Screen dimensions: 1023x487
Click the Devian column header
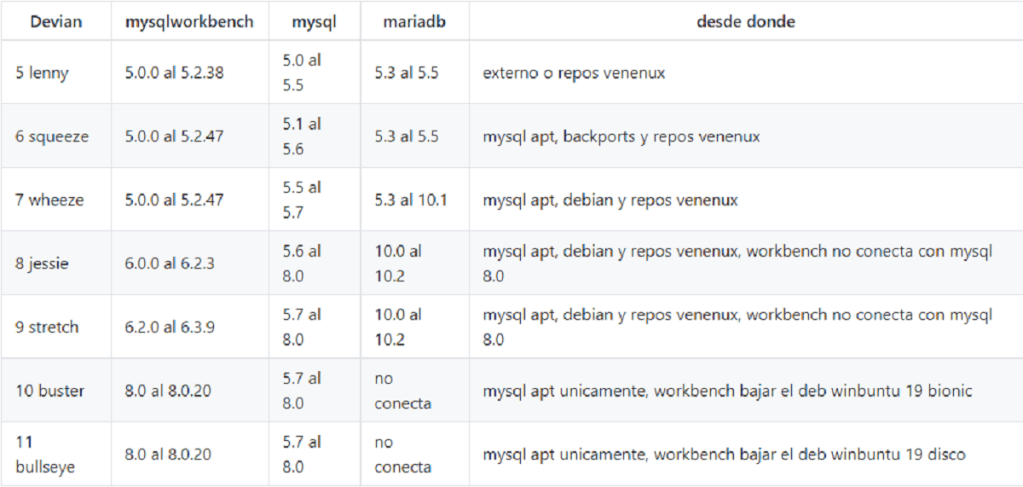pyautogui.click(x=56, y=21)
